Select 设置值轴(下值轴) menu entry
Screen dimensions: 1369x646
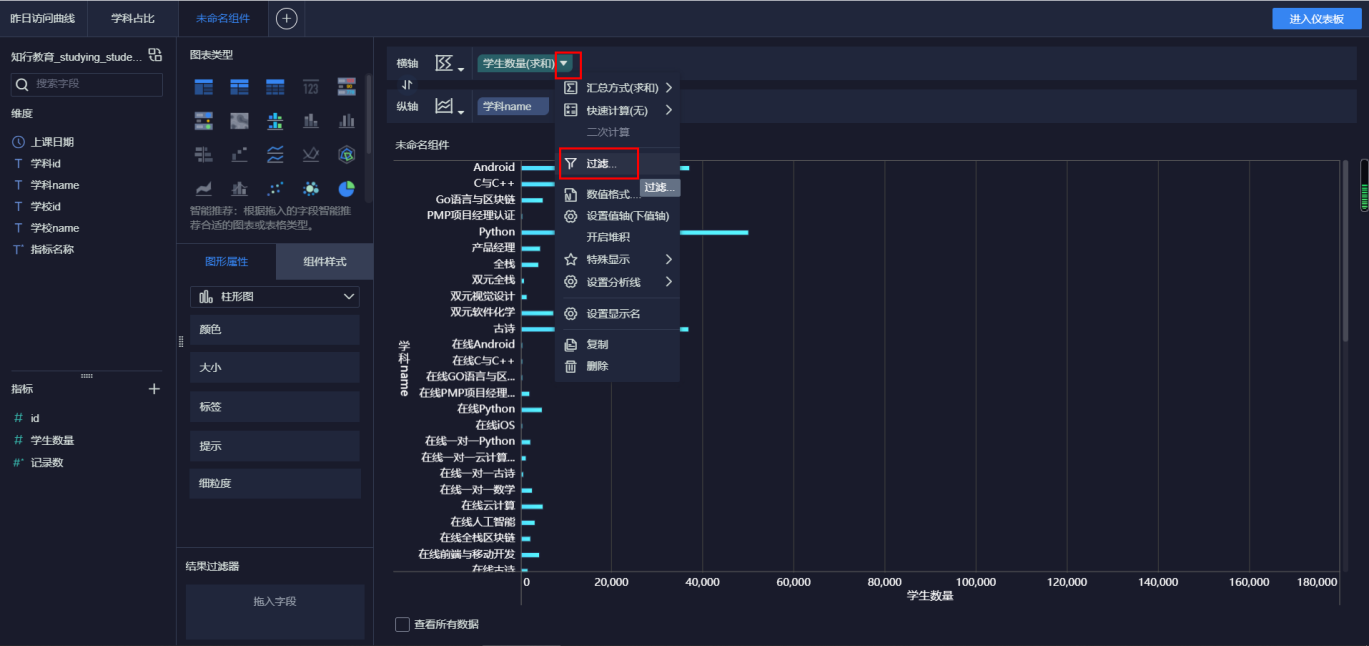(617, 216)
